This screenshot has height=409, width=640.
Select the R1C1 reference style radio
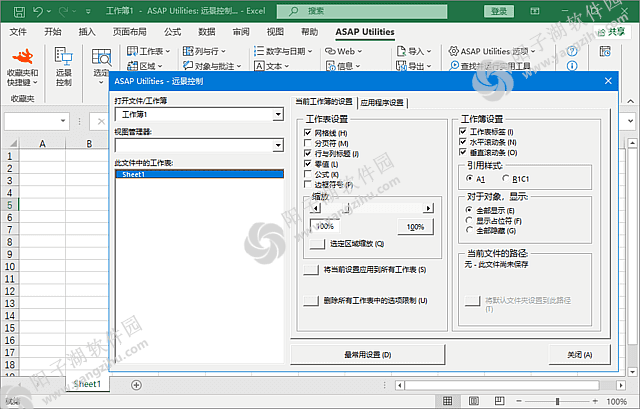(506, 178)
